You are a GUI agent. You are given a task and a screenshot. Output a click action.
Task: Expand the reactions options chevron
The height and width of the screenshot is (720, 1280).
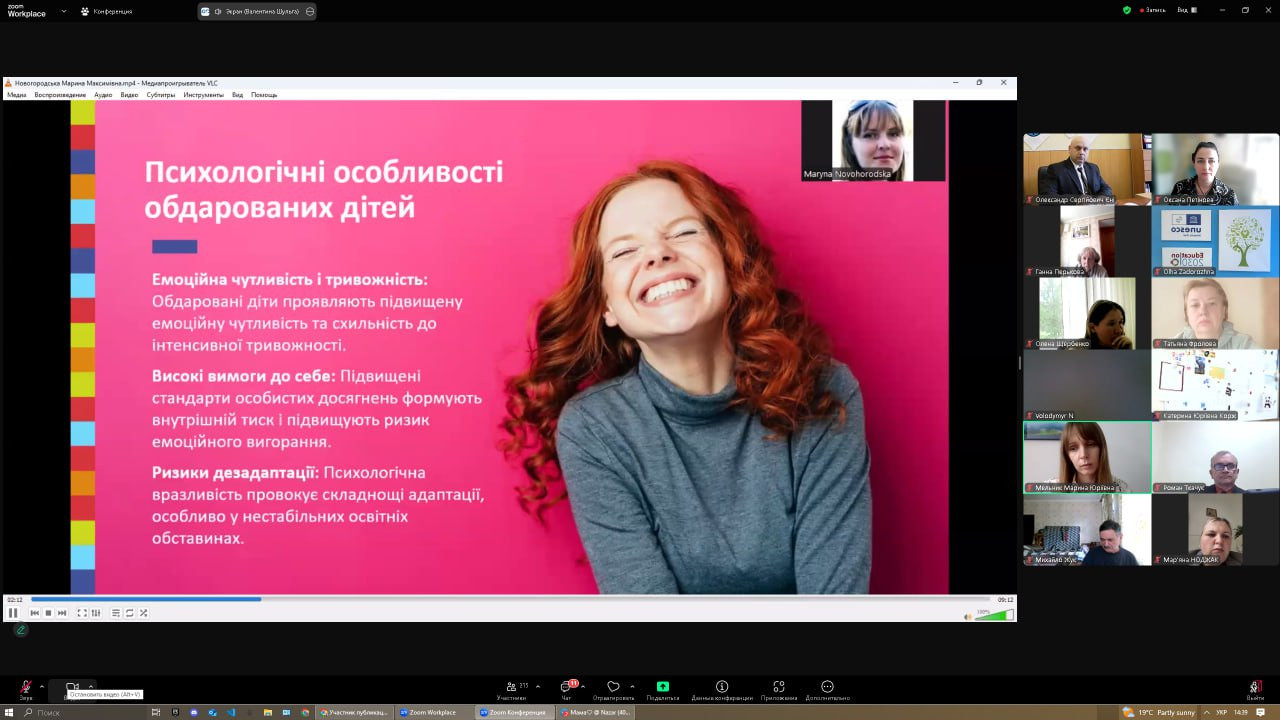pyautogui.click(x=632, y=686)
